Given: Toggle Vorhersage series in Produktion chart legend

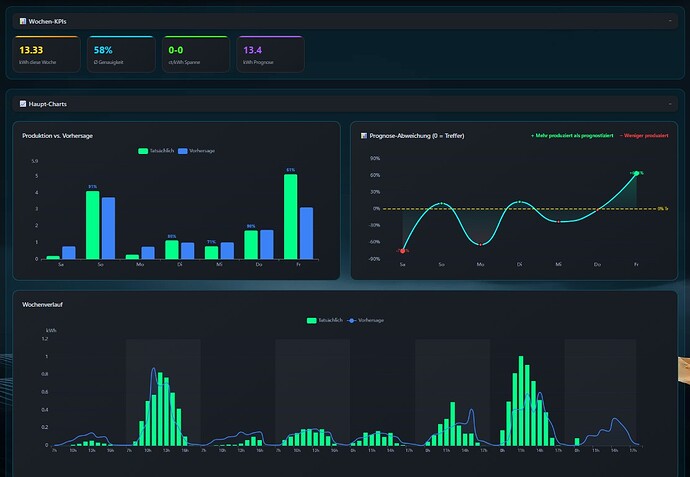Looking at the screenshot, I should pos(196,151).
